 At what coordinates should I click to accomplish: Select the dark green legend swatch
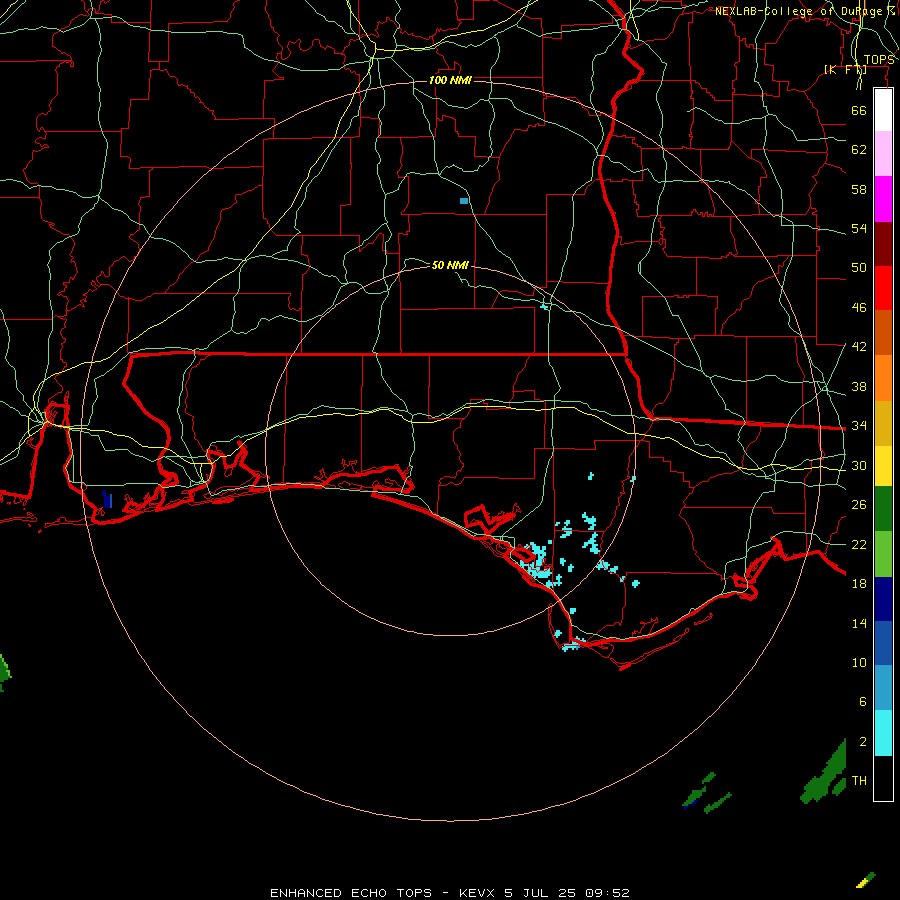coord(883,509)
